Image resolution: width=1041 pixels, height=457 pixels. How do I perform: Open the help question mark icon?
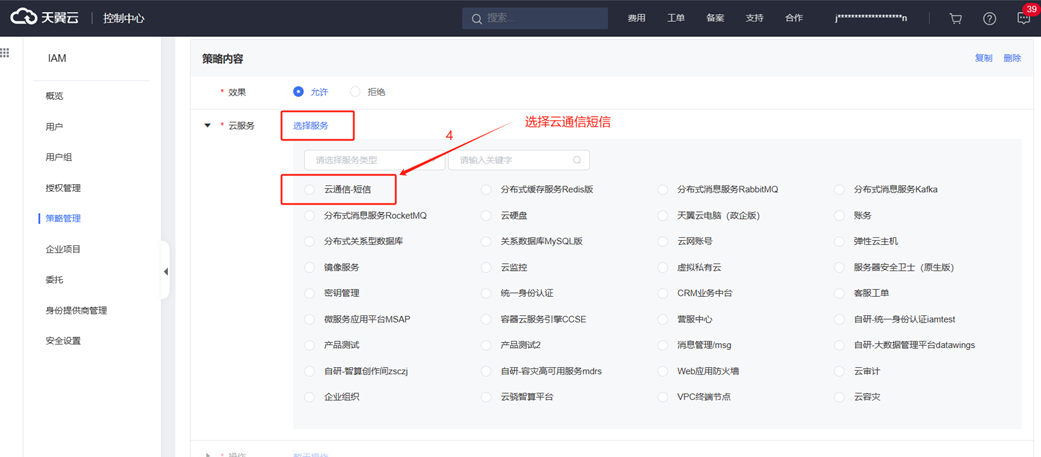coord(989,18)
